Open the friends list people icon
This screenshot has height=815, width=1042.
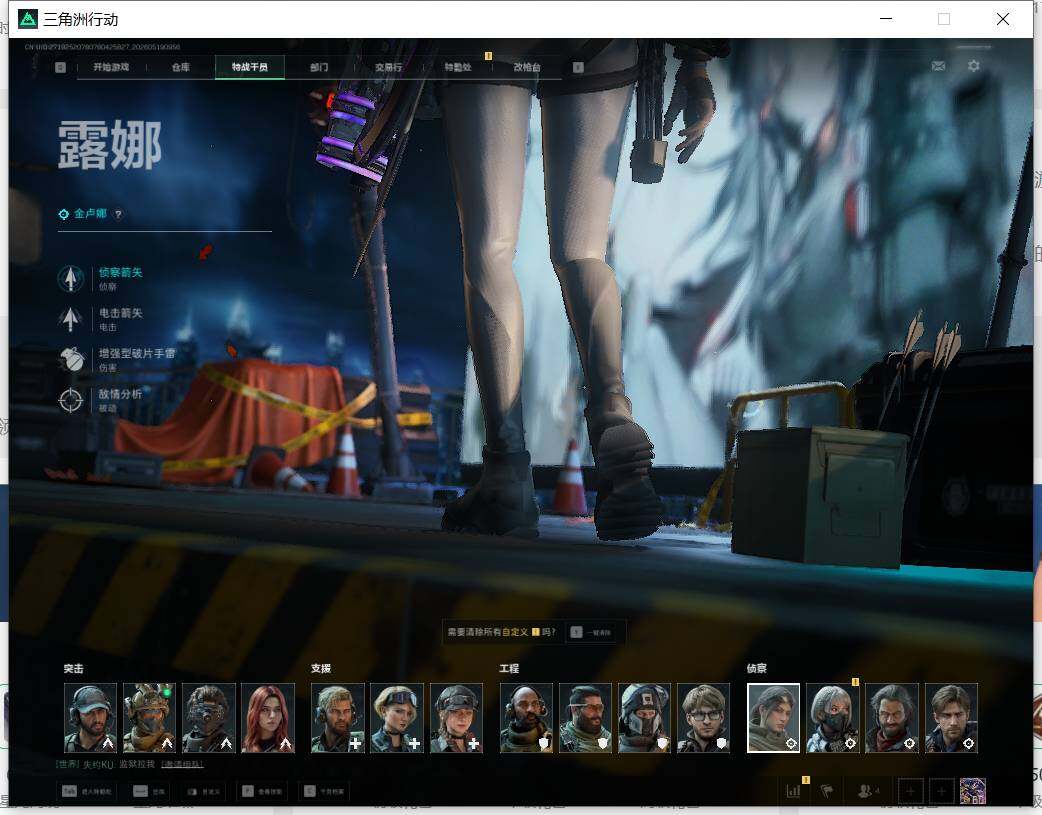click(x=867, y=791)
